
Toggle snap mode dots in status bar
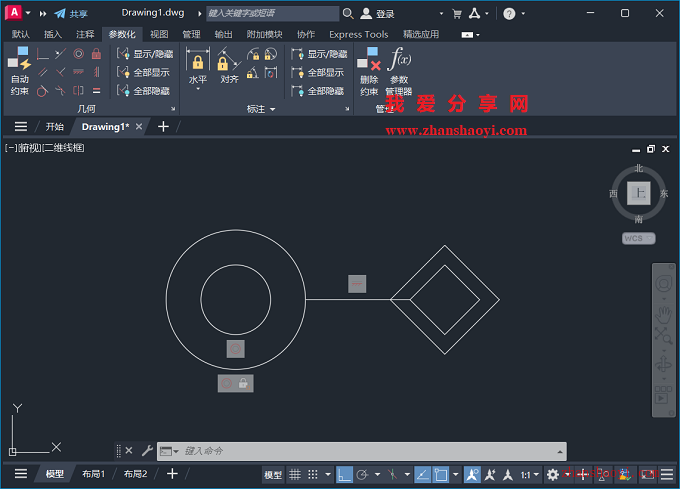(x=313, y=475)
